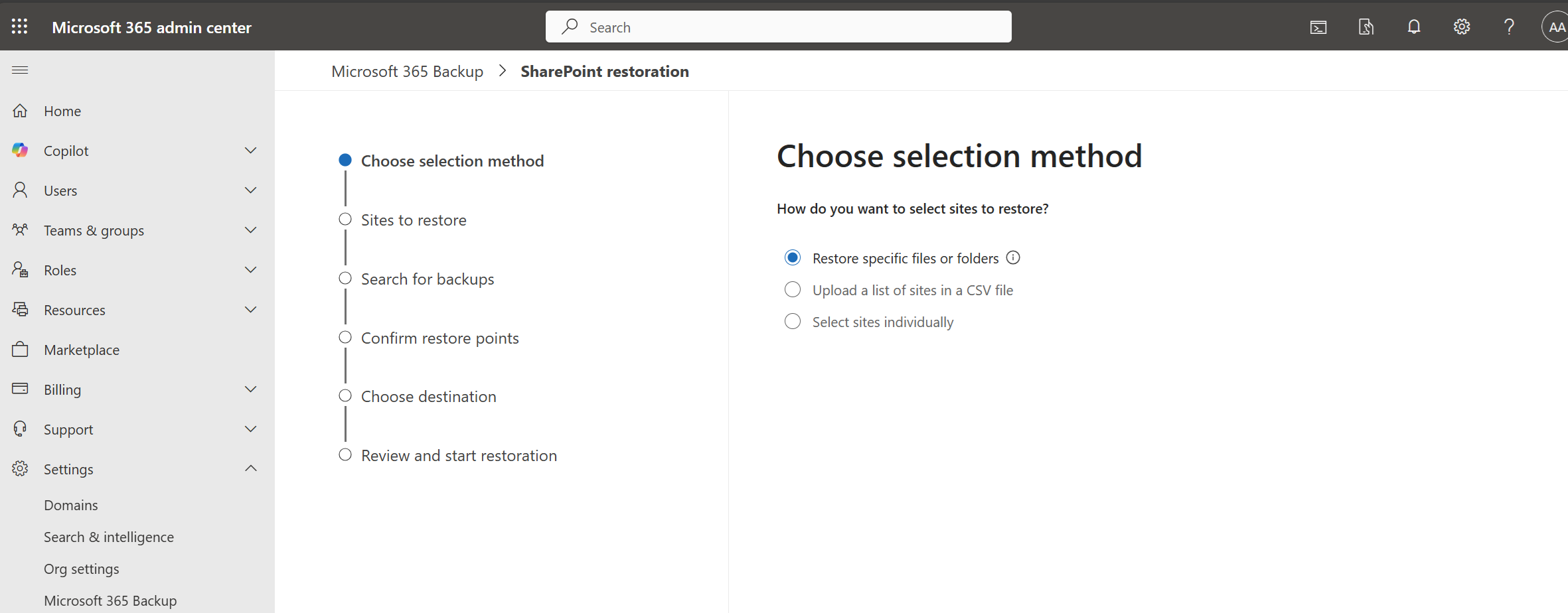Viewport: 1568px width, 613px height.
Task: Open Org settings
Action: click(x=82, y=569)
